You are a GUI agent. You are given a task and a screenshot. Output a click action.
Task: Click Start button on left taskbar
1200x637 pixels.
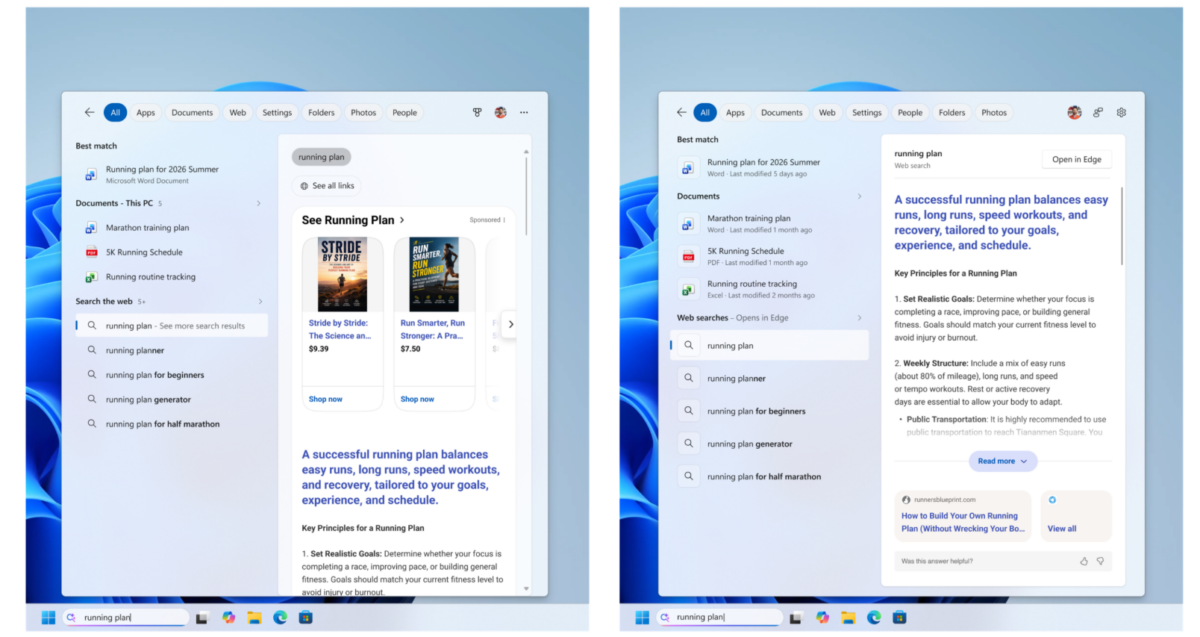pyautogui.click(x=48, y=617)
